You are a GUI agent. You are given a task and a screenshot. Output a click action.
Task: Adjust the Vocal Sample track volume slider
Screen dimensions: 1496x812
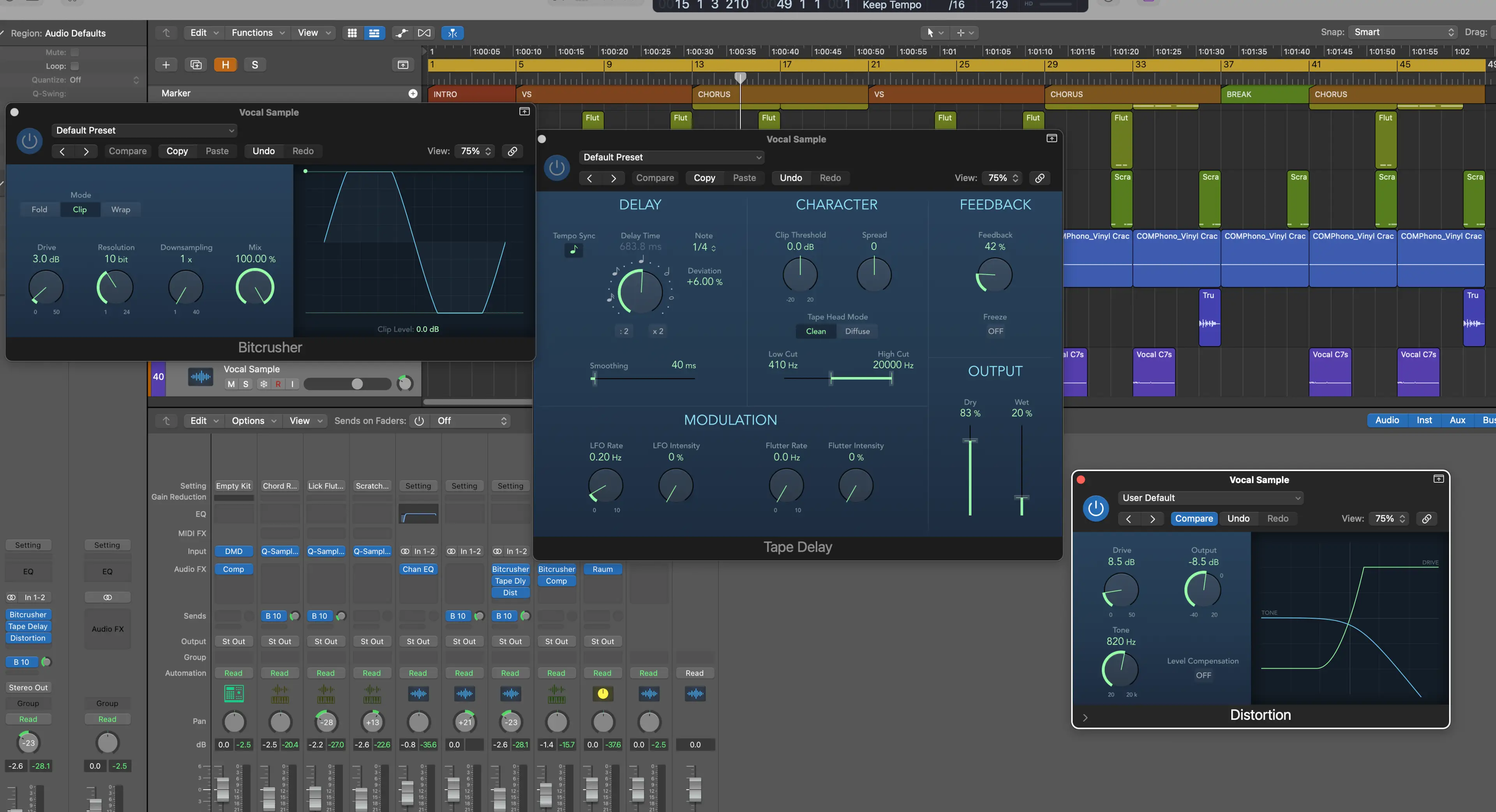(357, 384)
